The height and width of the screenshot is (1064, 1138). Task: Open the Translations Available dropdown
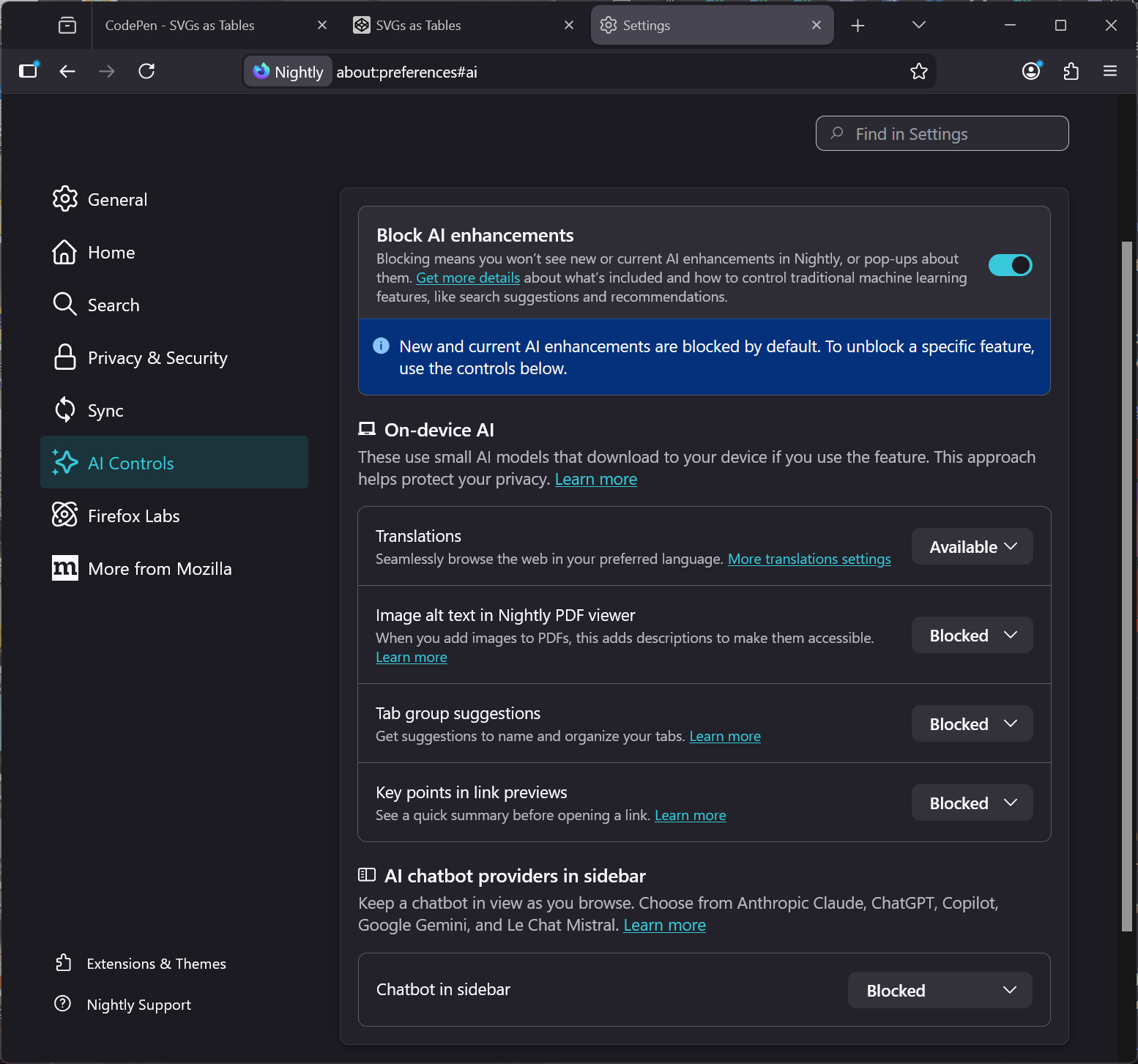coord(972,547)
